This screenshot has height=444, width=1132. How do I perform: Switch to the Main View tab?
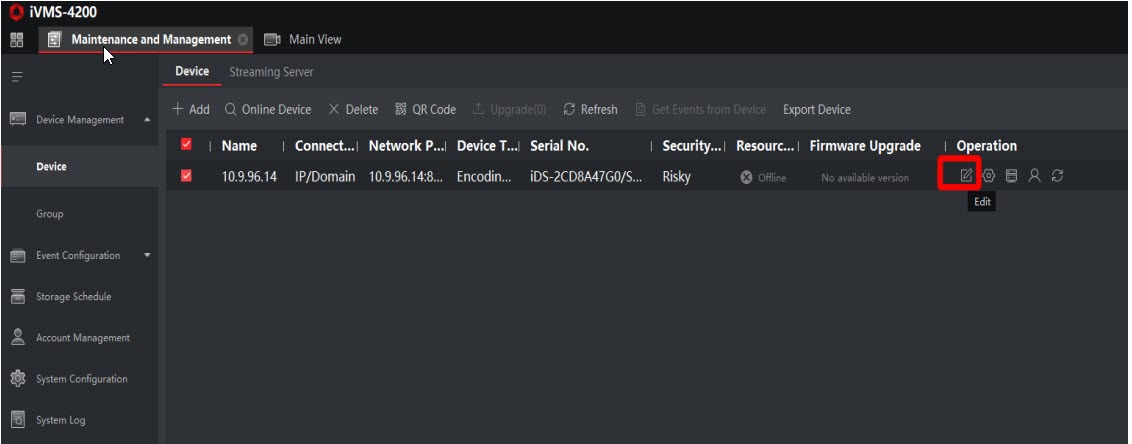[314, 40]
